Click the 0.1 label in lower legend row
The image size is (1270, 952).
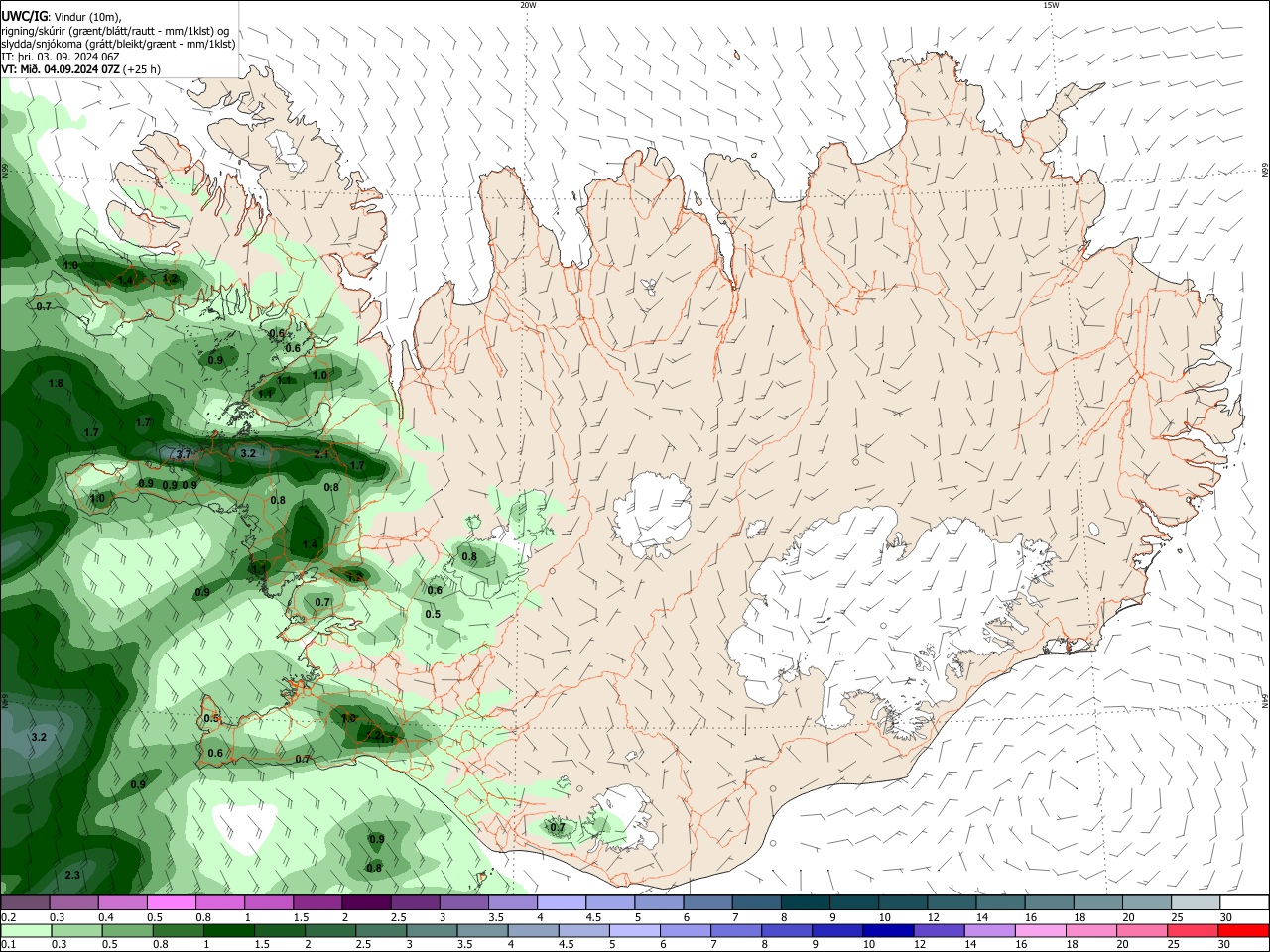[x=8, y=945]
